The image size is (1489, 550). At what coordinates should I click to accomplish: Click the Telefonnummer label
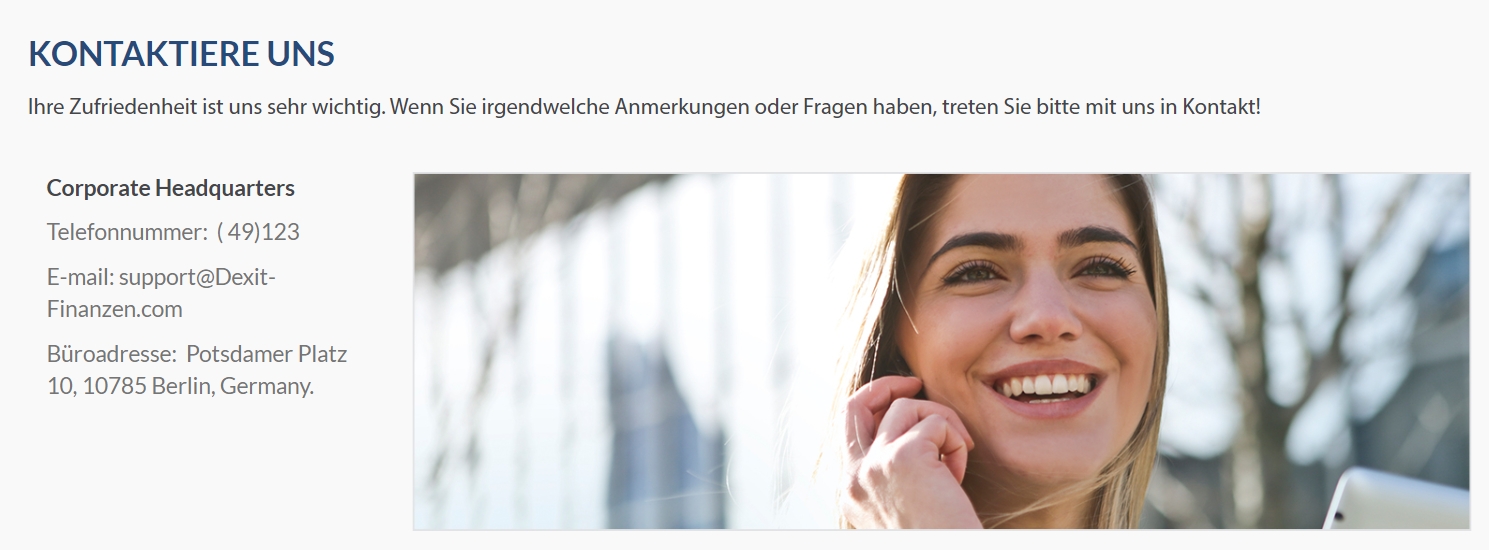pos(127,232)
